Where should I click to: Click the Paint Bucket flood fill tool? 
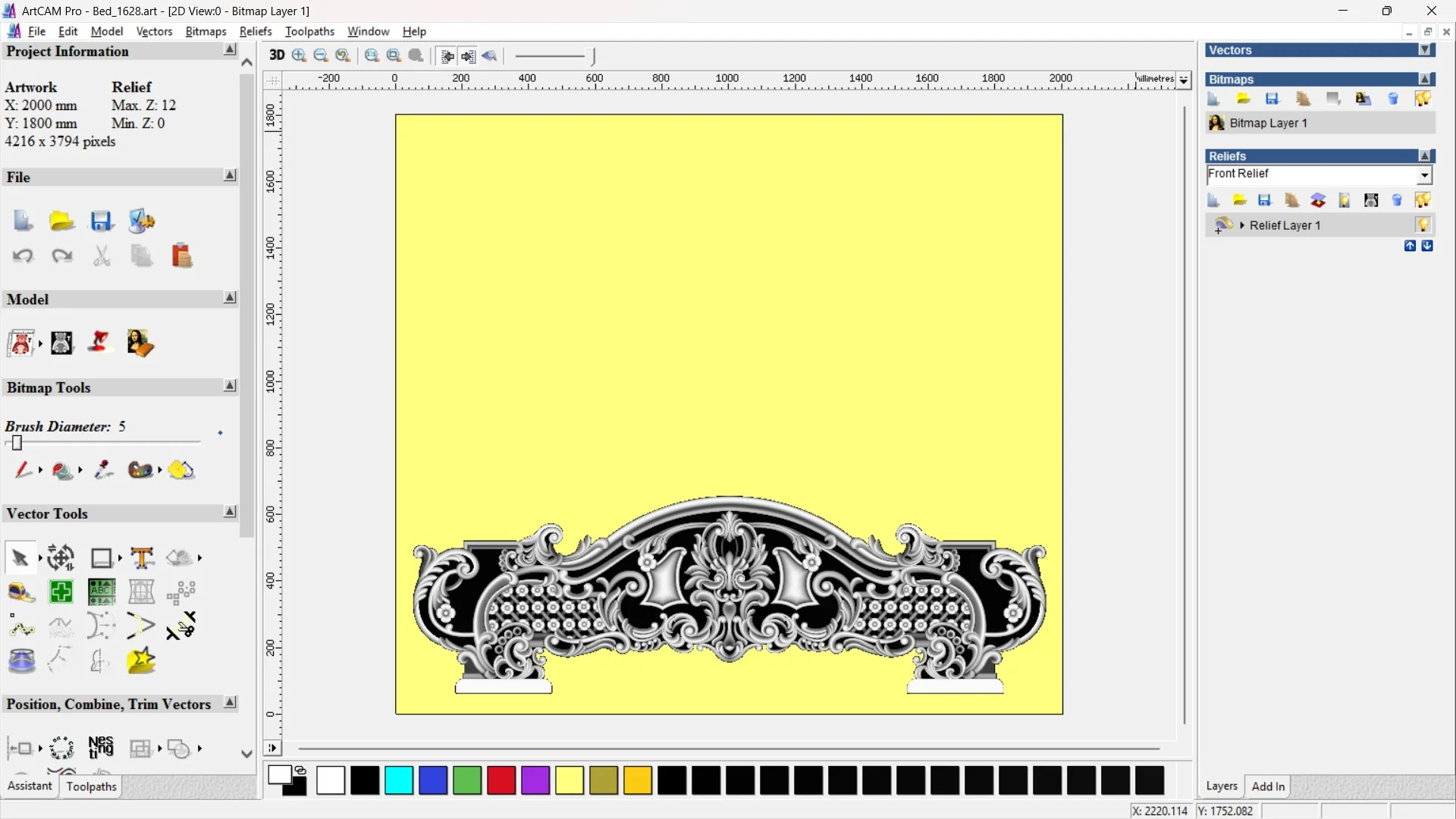coord(63,470)
